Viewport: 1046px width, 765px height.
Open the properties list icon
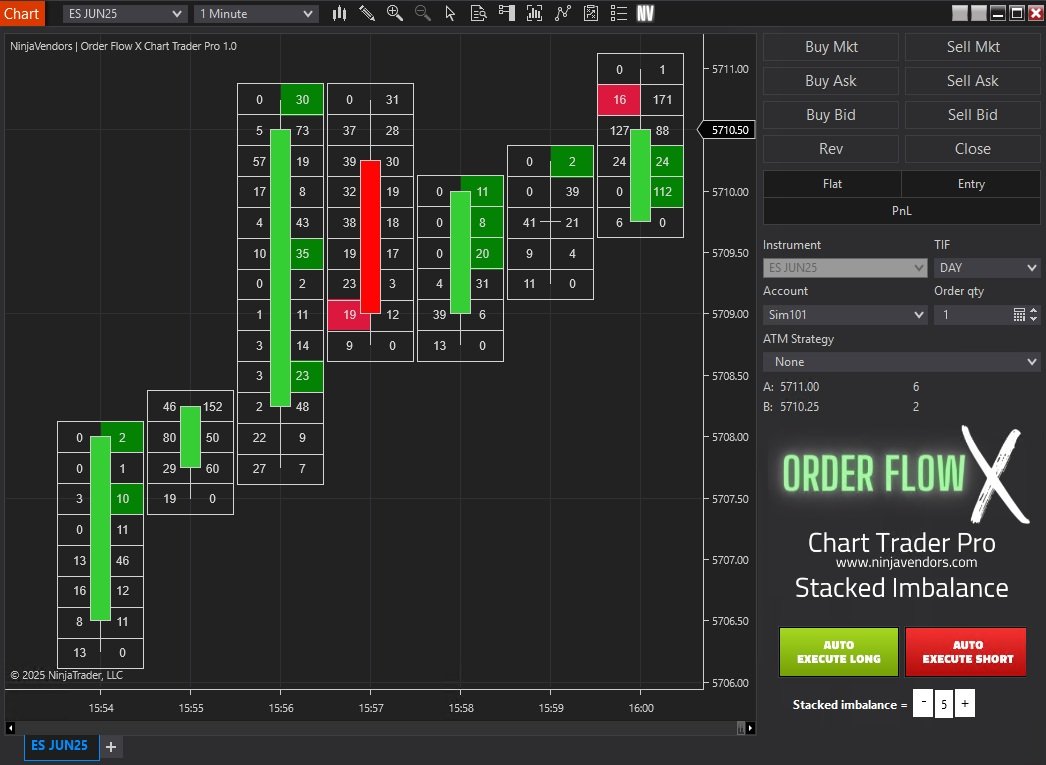coord(619,13)
